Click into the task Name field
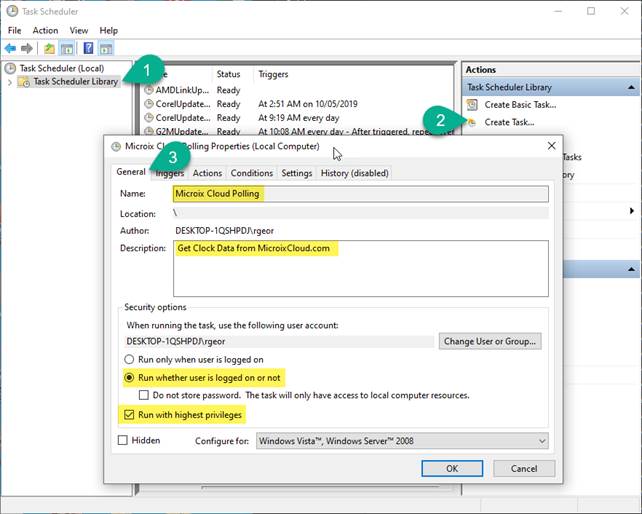Screen dimensions: 642x514 click(358, 194)
